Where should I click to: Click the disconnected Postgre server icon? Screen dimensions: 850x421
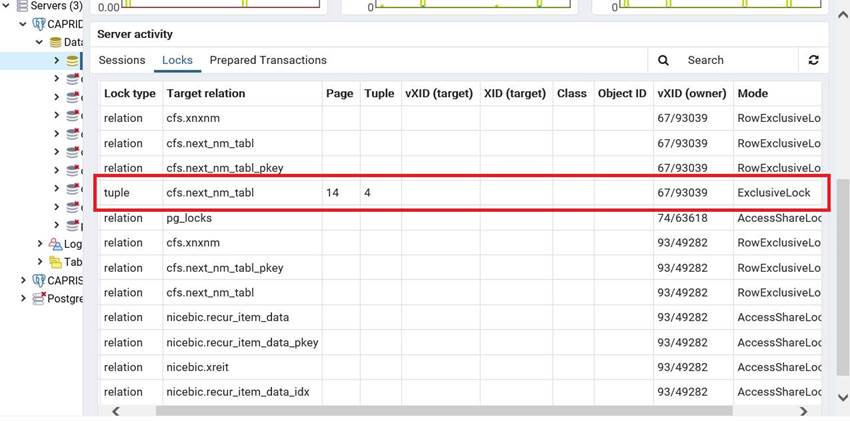pos(39,298)
